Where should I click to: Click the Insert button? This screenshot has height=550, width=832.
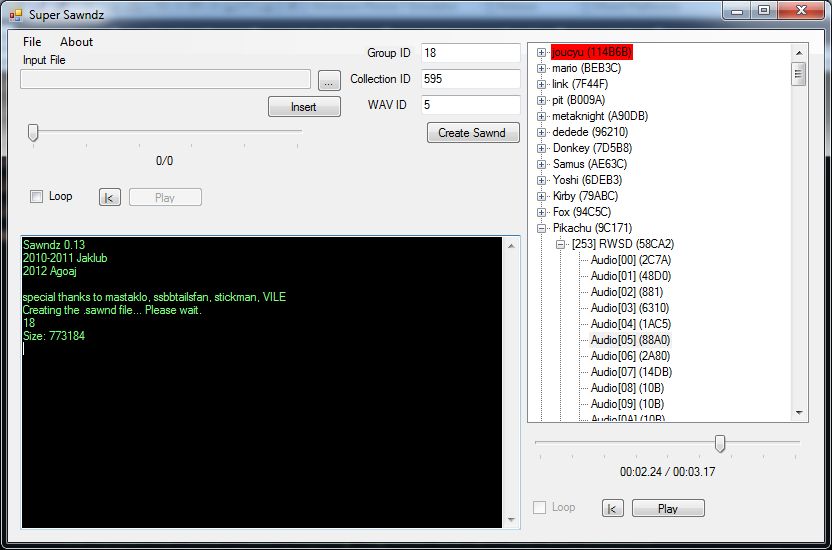coord(304,107)
